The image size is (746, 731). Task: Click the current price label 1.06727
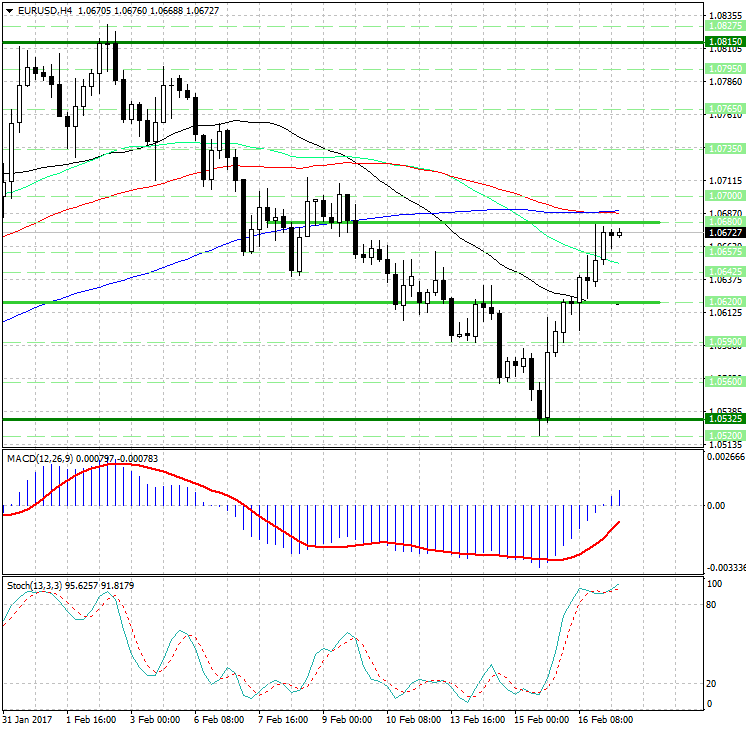coord(725,233)
